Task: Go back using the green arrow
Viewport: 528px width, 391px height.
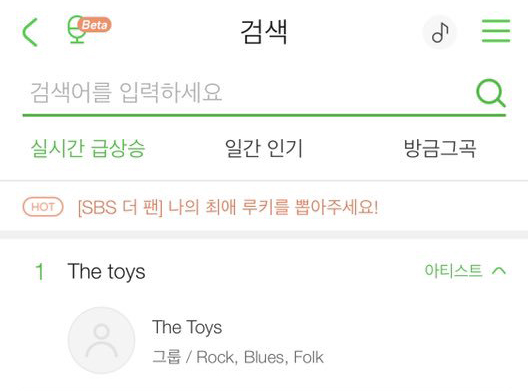Action: pos(30,32)
